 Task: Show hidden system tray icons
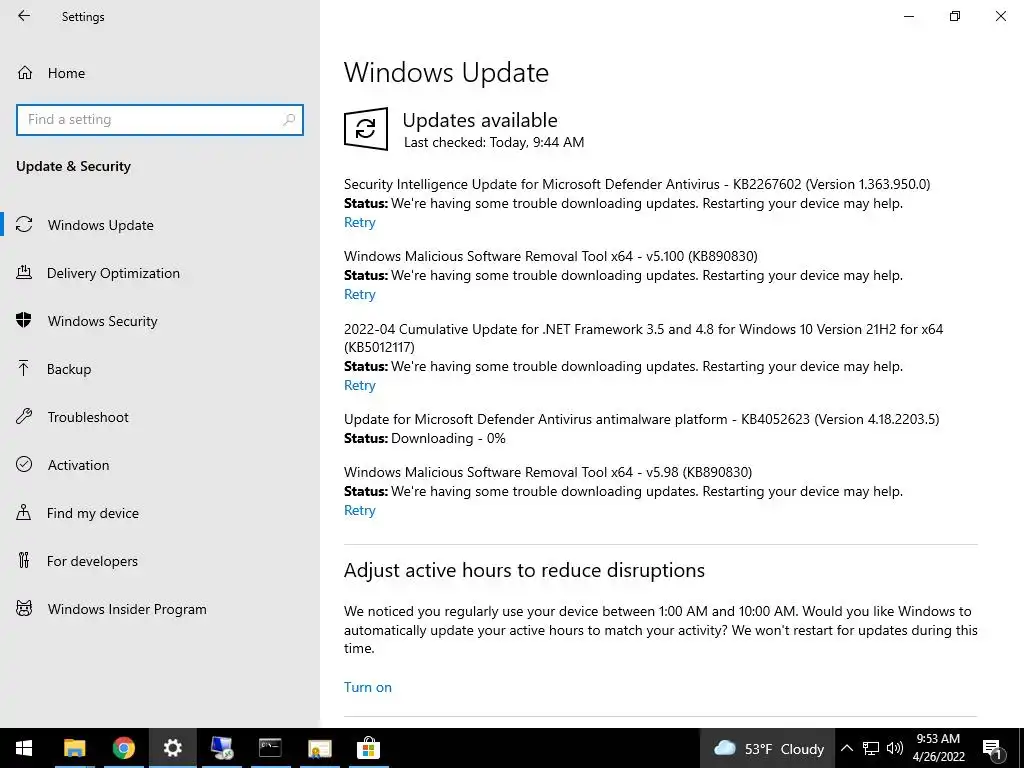846,748
